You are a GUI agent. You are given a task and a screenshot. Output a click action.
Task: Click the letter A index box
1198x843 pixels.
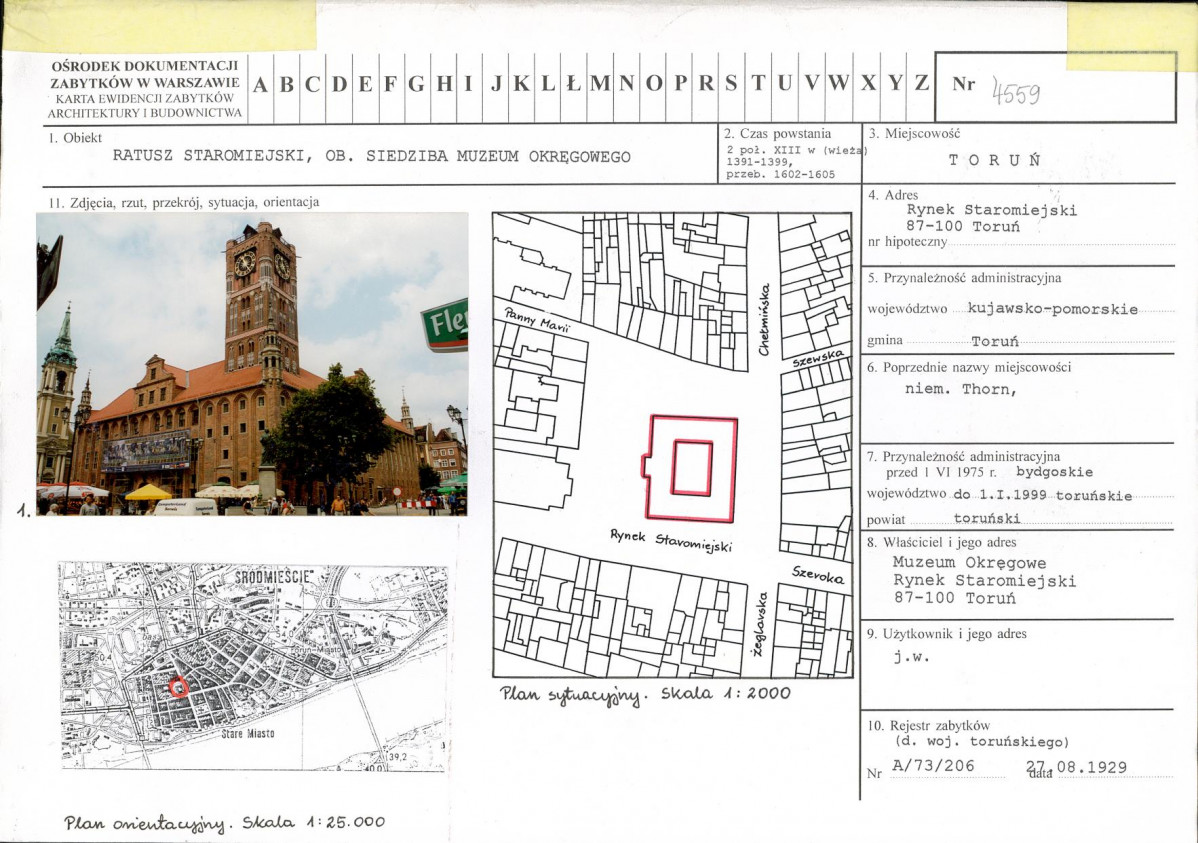coord(259,85)
